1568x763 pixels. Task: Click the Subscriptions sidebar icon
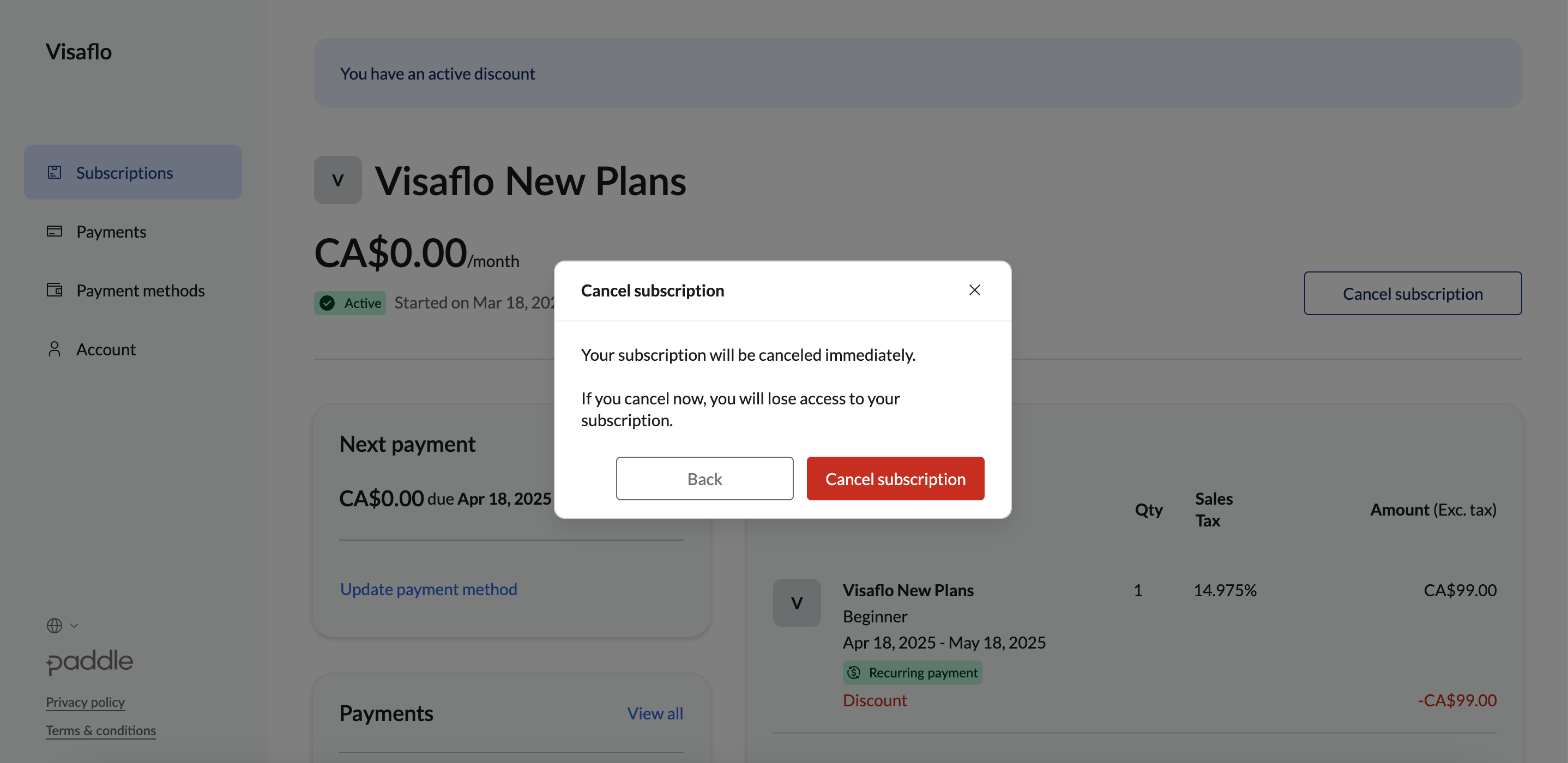pyautogui.click(x=54, y=173)
